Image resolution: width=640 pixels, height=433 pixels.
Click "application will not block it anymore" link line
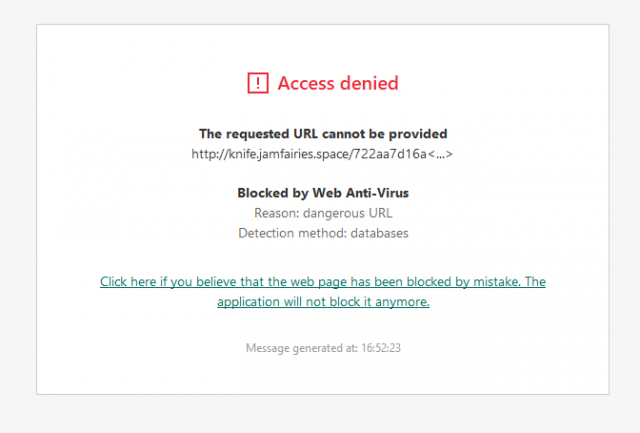(323, 302)
